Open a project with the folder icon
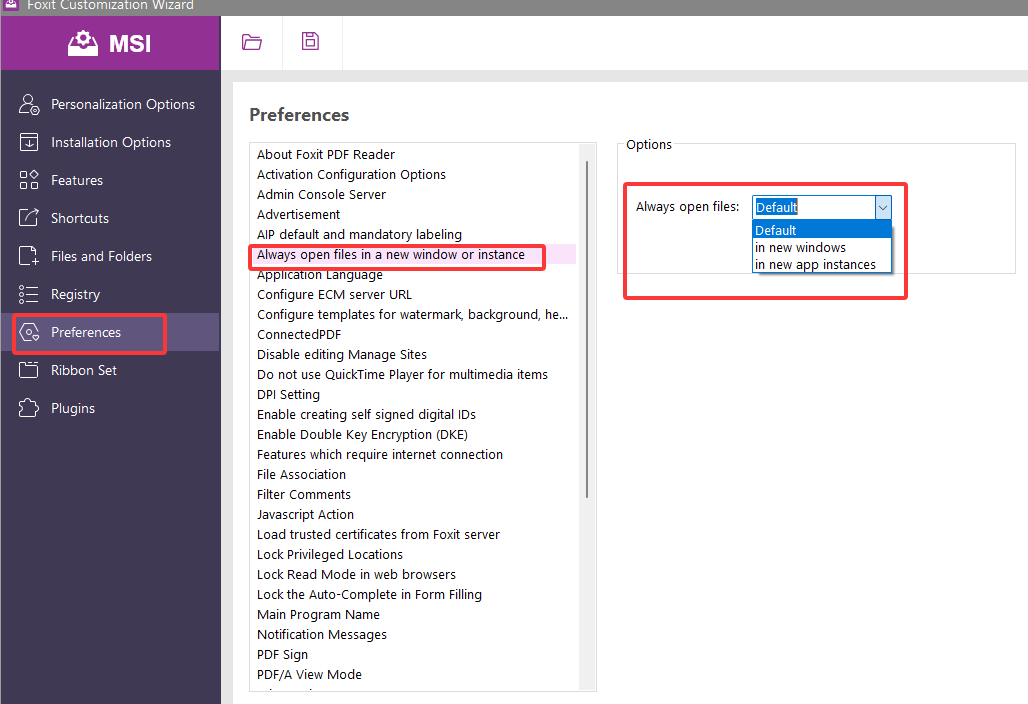1028x704 pixels. pos(251,42)
